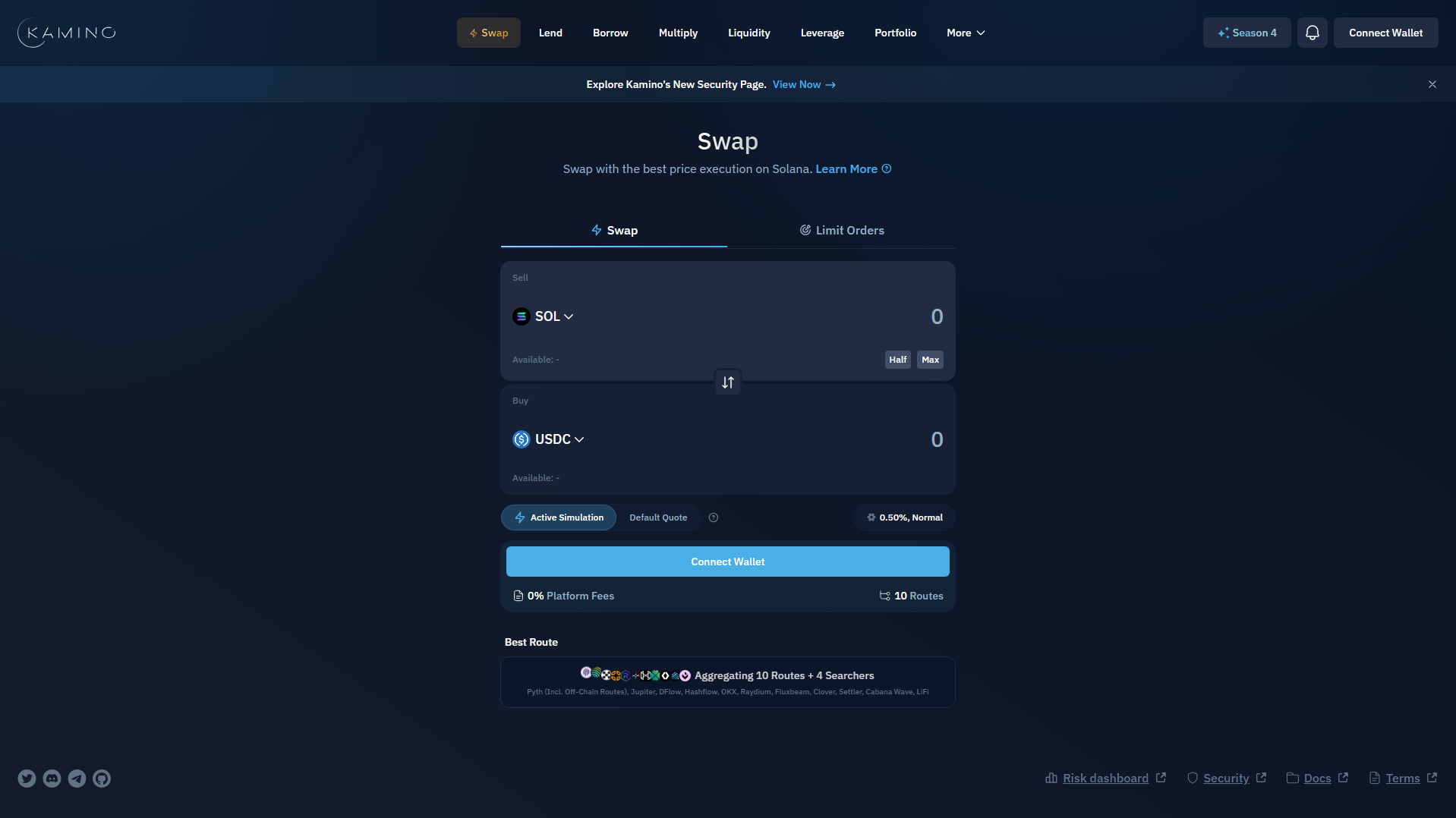The image size is (1456, 818).
Task: Open the Leverage page
Action: (x=822, y=33)
